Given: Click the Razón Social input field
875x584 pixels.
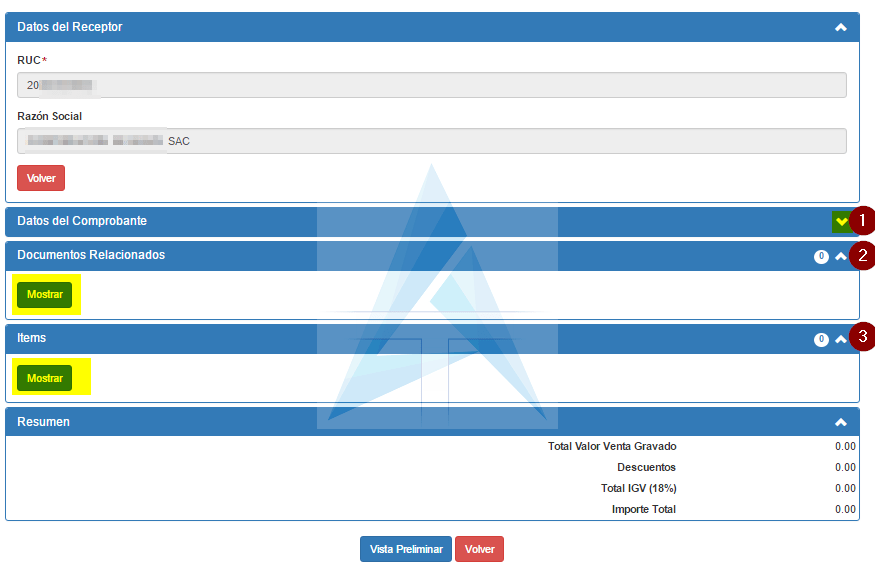Looking at the screenshot, I should (x=432, y=141).
